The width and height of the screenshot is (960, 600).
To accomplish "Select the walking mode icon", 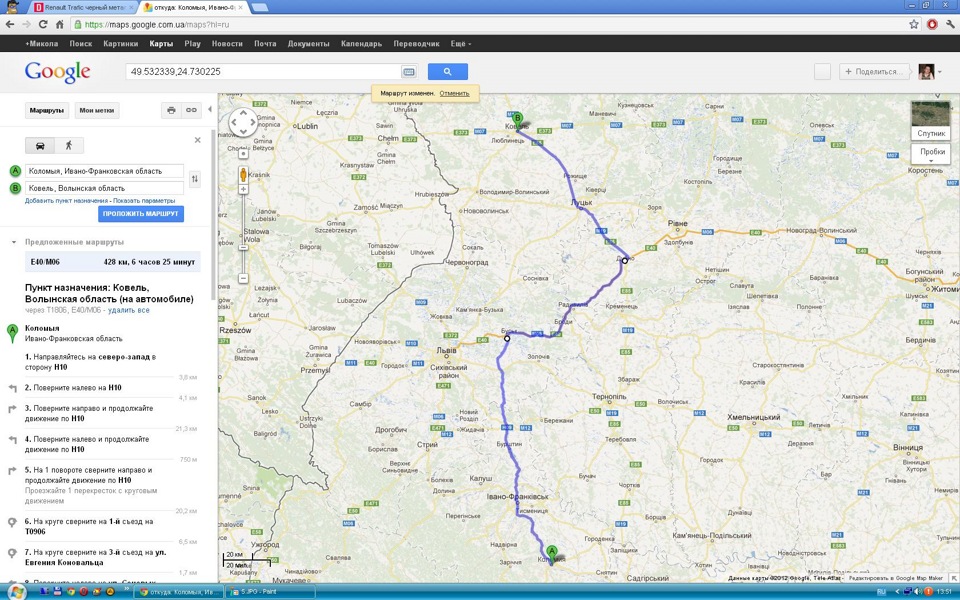I will pyautogui.click(x=69, y=146).
